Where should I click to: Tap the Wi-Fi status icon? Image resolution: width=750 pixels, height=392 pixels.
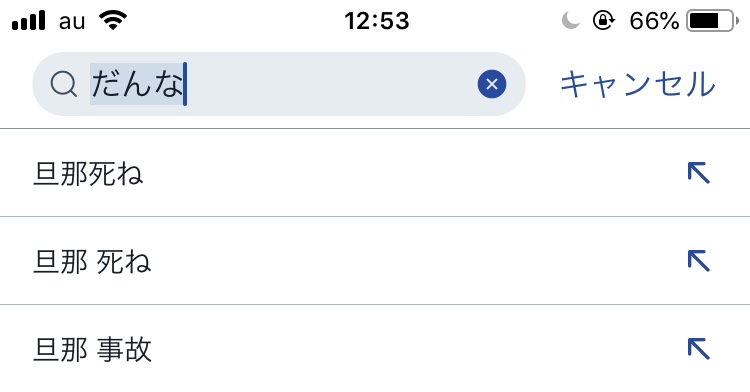click(113, 21)
